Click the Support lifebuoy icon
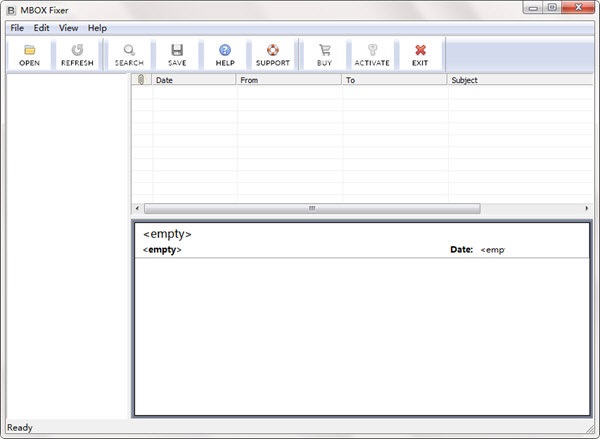The image size is (600, 439). 273,50
